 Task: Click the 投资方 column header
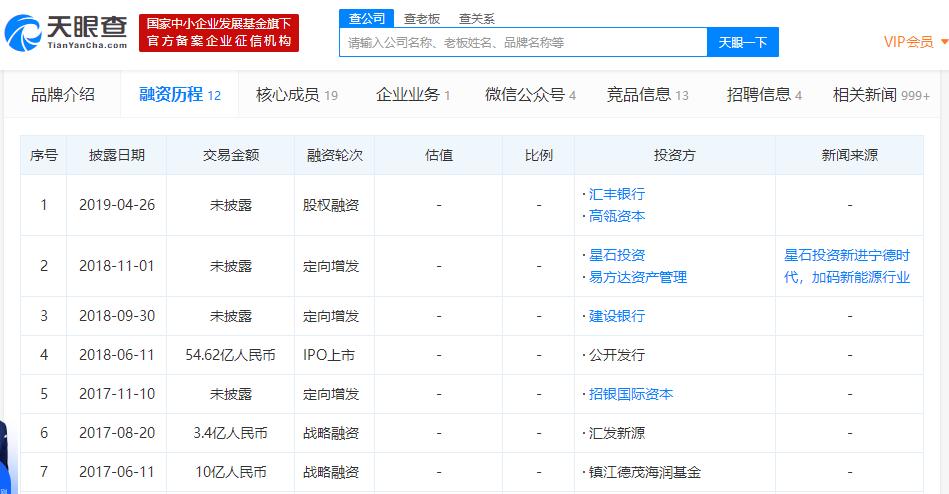tap(675, 156)
